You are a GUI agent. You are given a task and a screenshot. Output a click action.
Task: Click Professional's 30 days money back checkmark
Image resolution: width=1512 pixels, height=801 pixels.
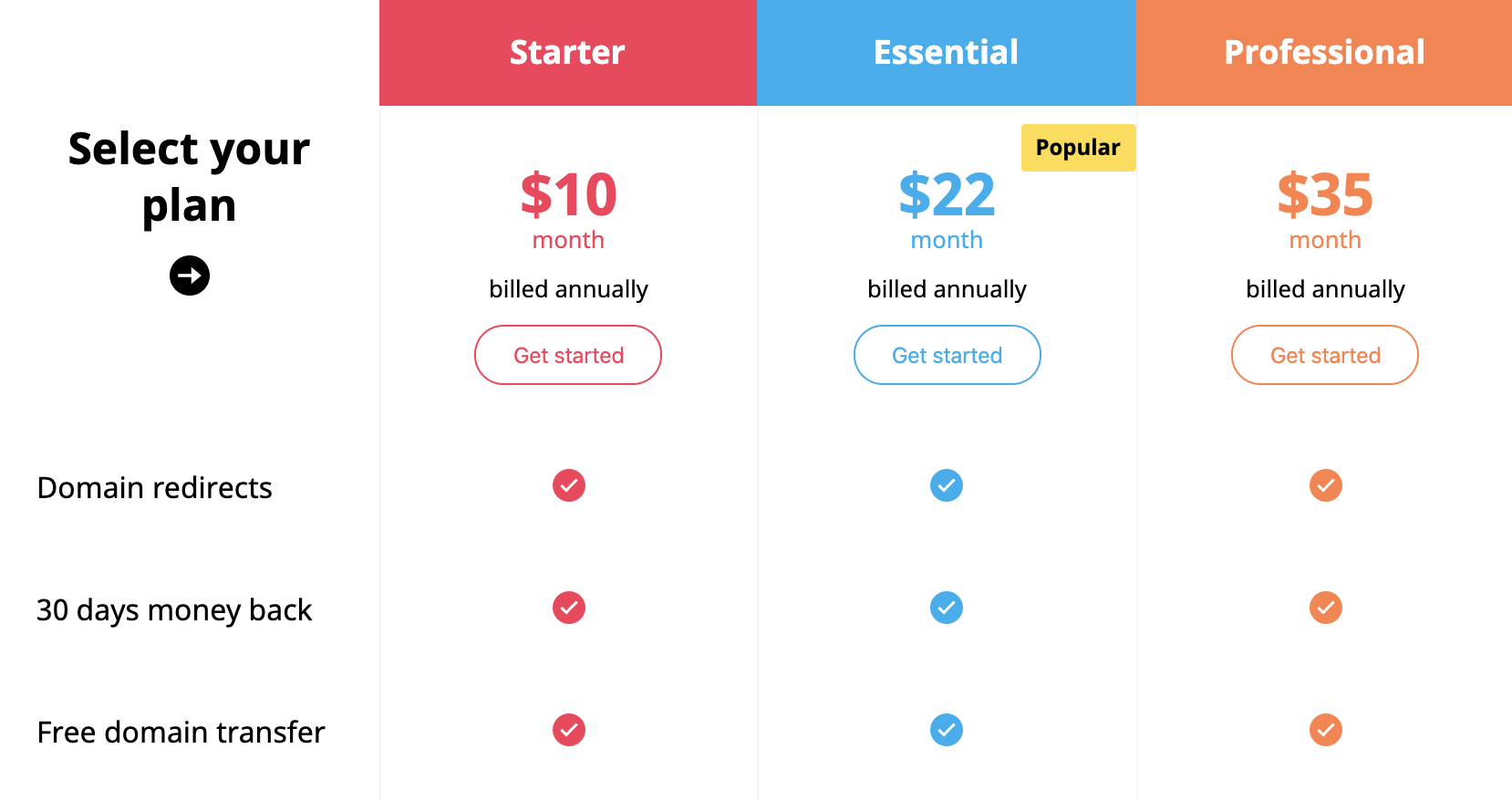[x=1325, y=608]
